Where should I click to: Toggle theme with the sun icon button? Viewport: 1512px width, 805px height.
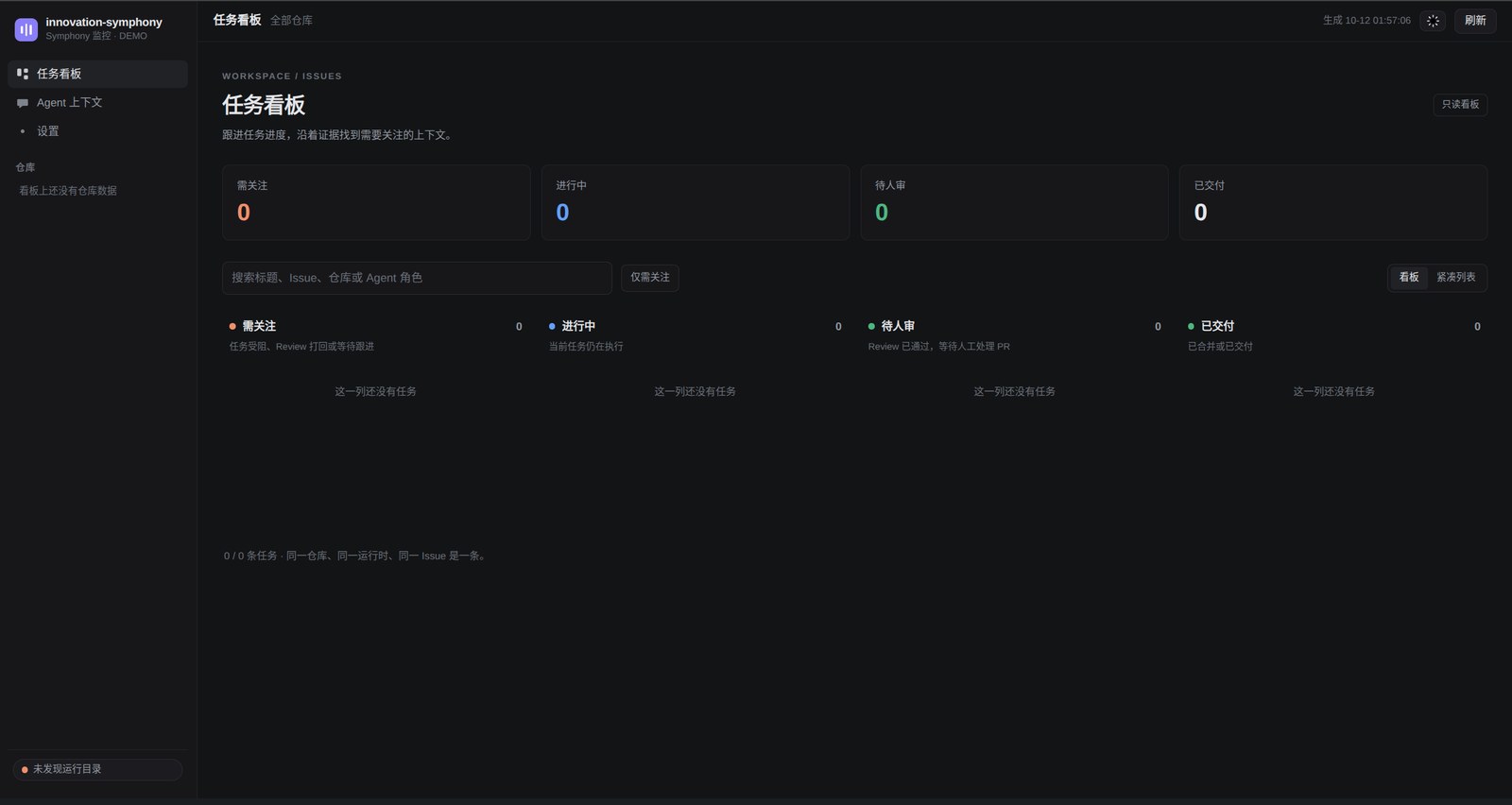pyautogui.click(x=1433, y=21)
